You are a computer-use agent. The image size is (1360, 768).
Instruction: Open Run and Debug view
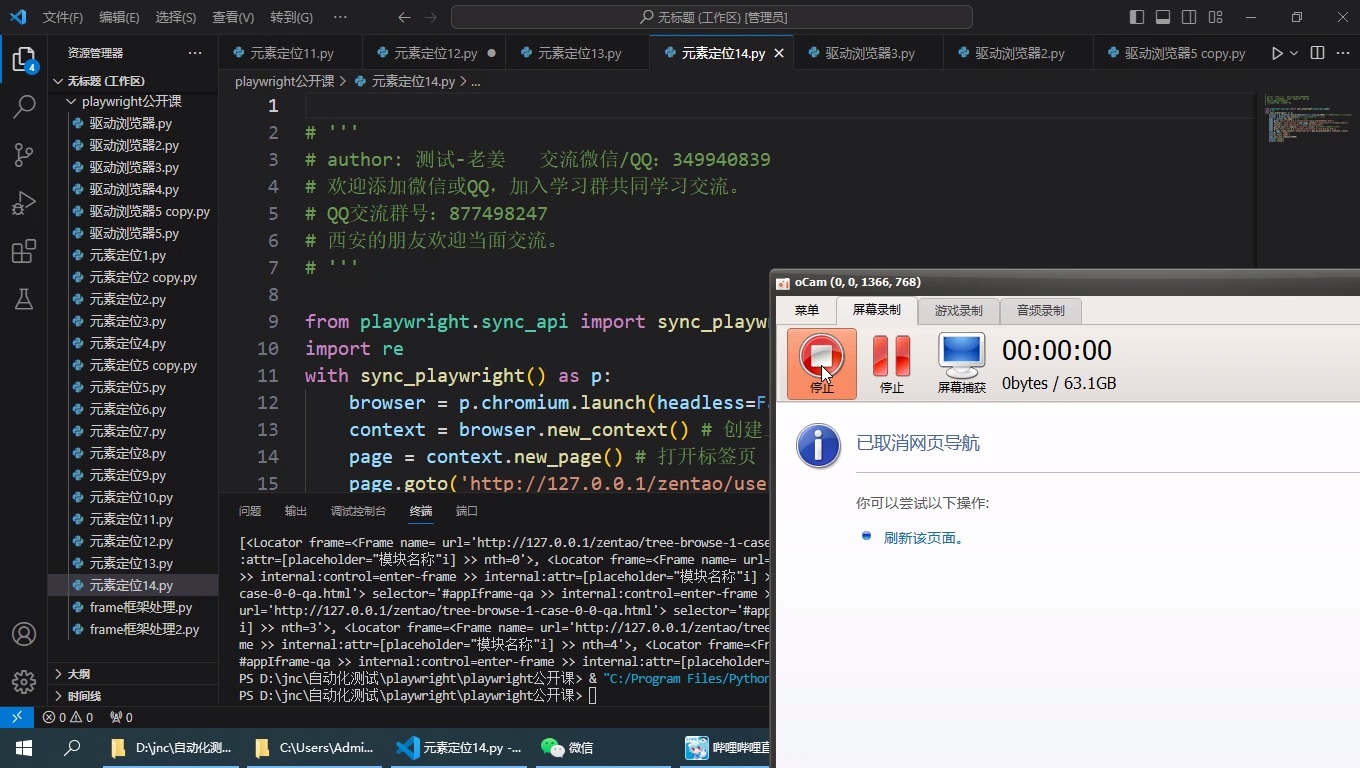(x=24, y=203)
